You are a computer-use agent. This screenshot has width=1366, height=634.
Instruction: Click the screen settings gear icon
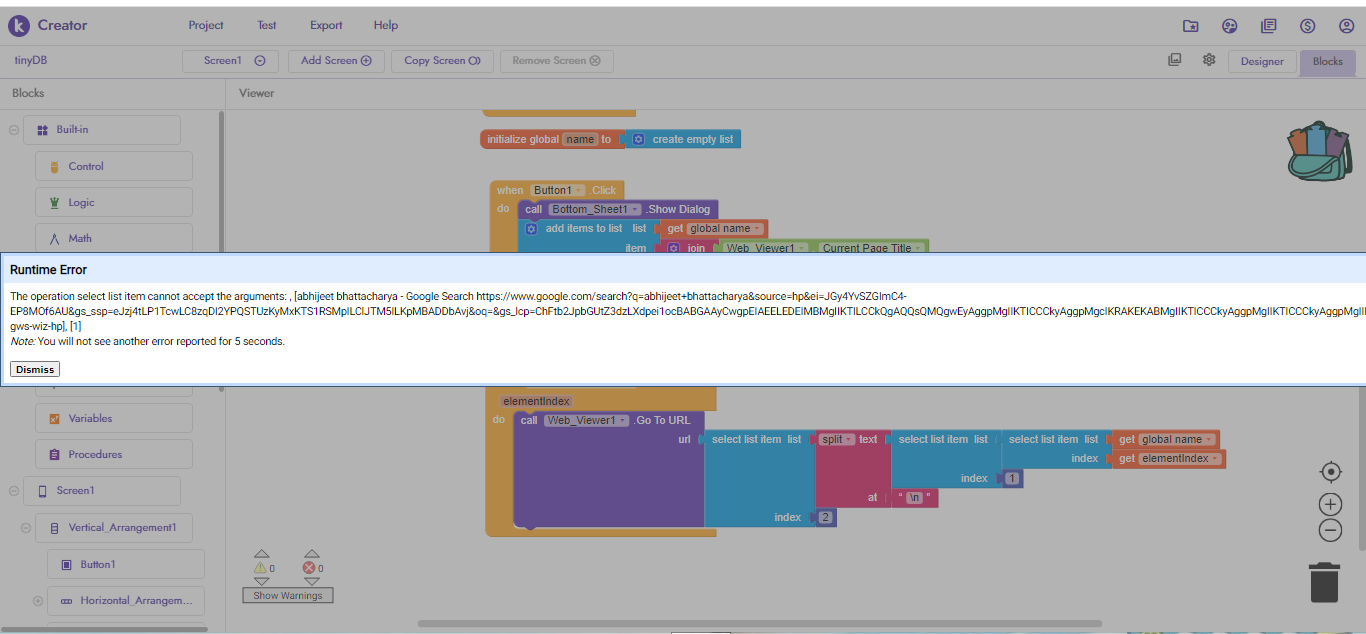pyautogui.click(x=1209, y=60)
